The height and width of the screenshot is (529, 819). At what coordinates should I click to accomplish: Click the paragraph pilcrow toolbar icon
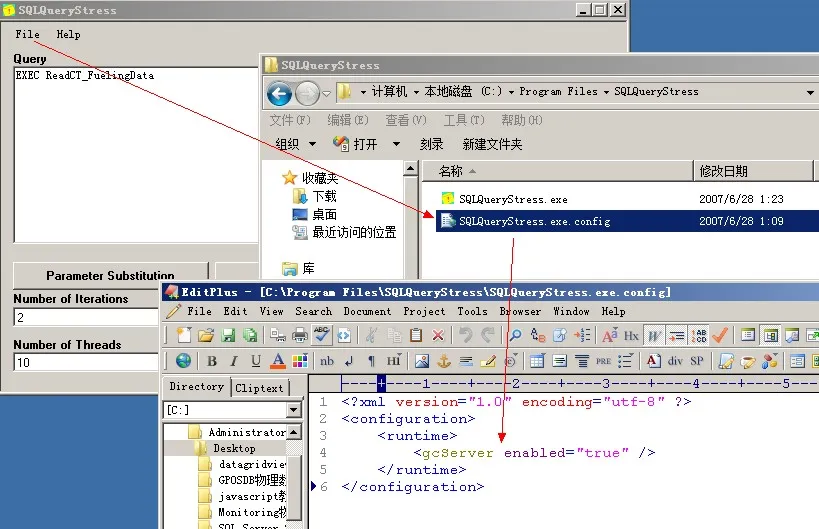(x=371, y=360)
